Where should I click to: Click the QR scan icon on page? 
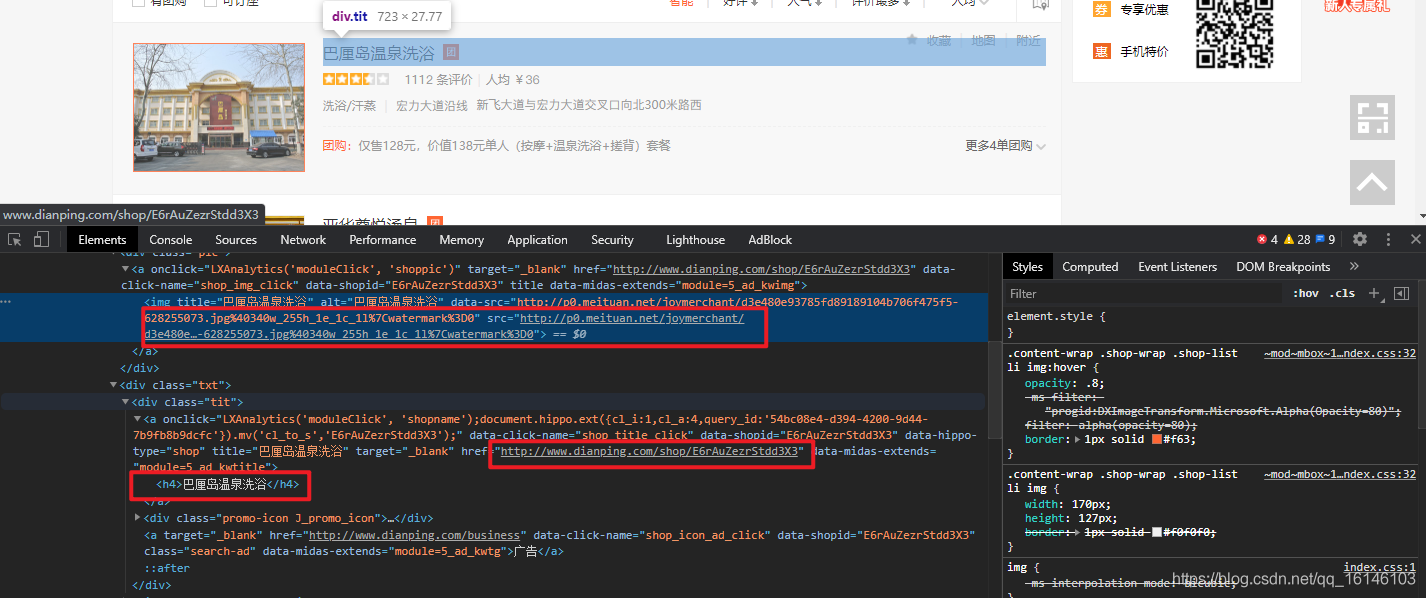point(1372,117)
